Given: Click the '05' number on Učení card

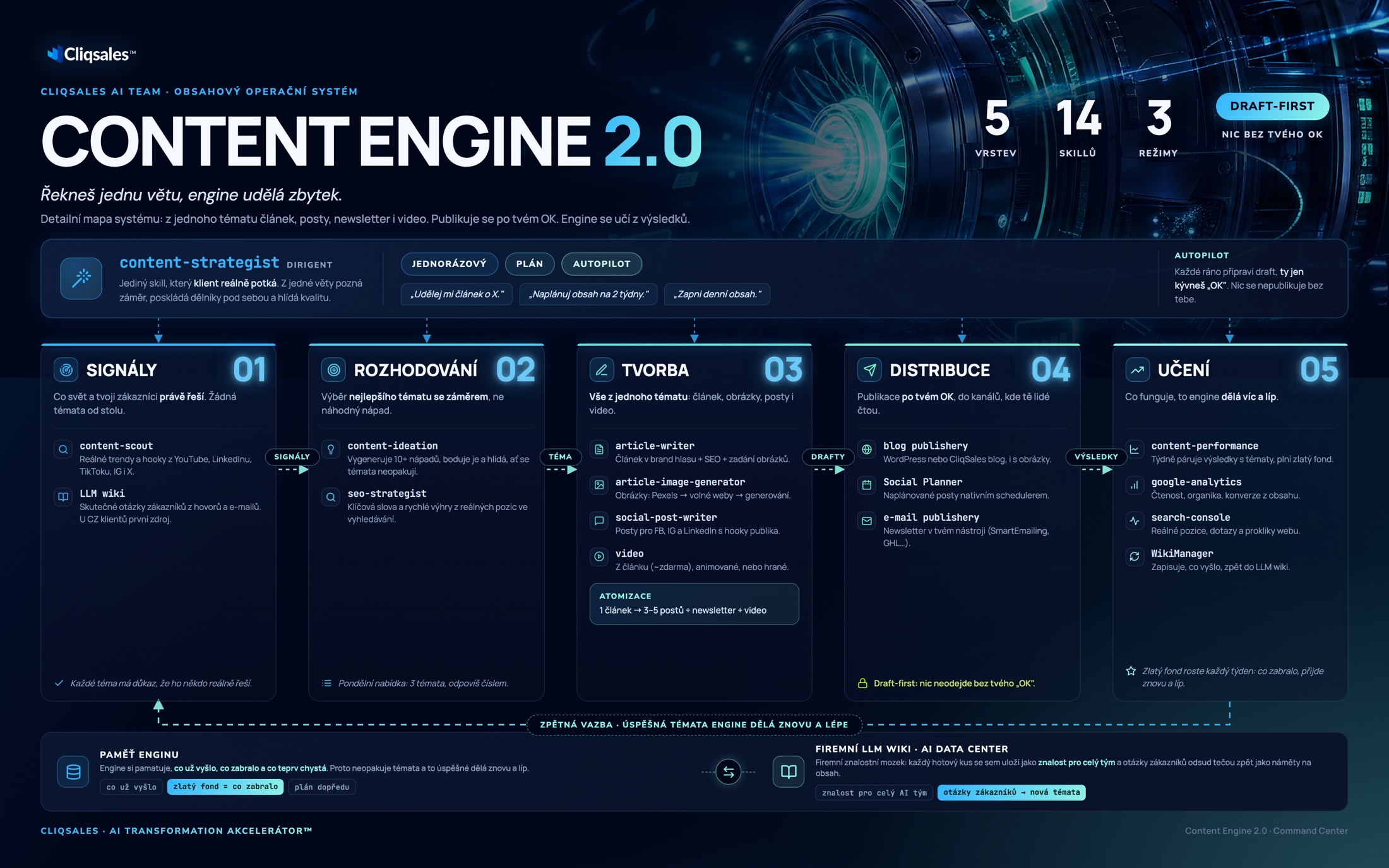Looking at the screenshot, I should [x=1319, y=370].
